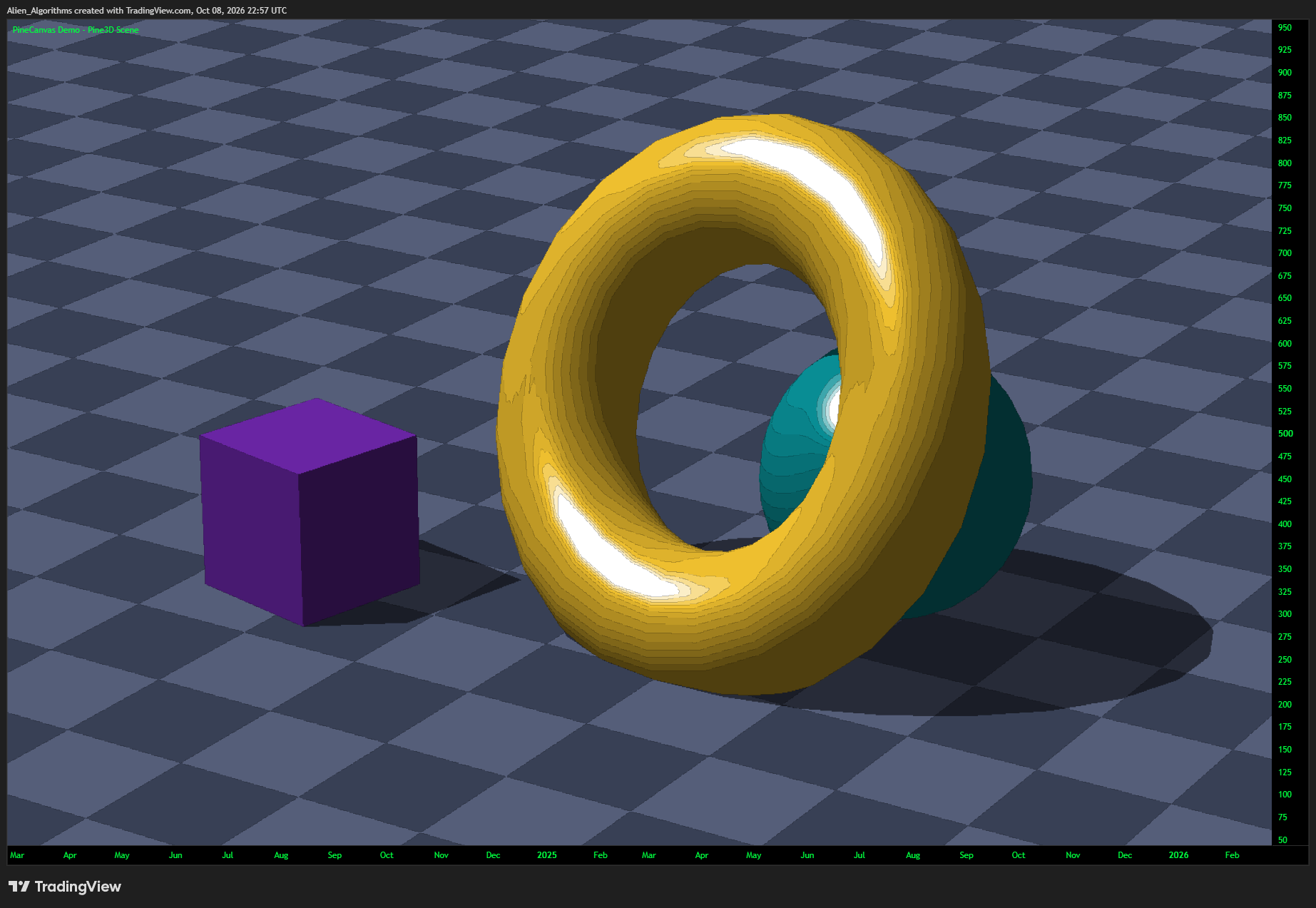The height and width of the screenshot is (908, 1316).
Task: Click the 900 price scale label
Action: point(1285,73)
